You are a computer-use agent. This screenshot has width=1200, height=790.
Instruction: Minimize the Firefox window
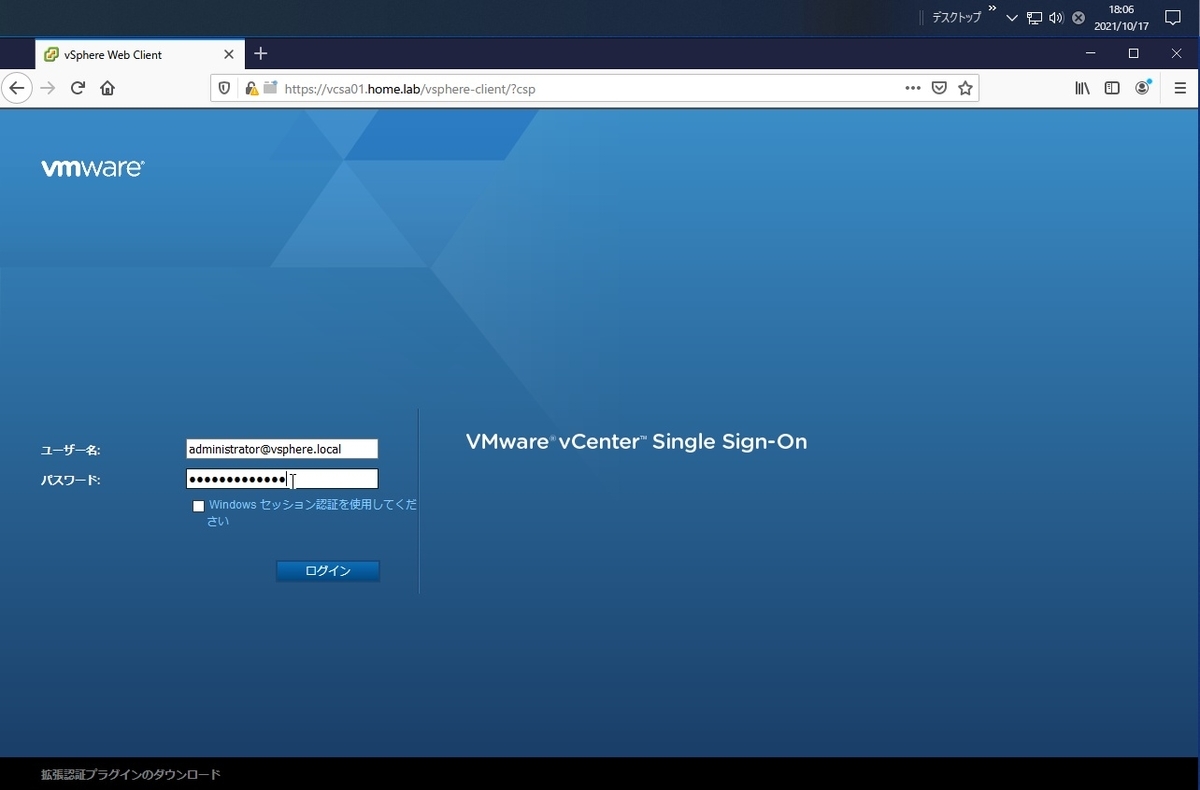click(1090, 54)
